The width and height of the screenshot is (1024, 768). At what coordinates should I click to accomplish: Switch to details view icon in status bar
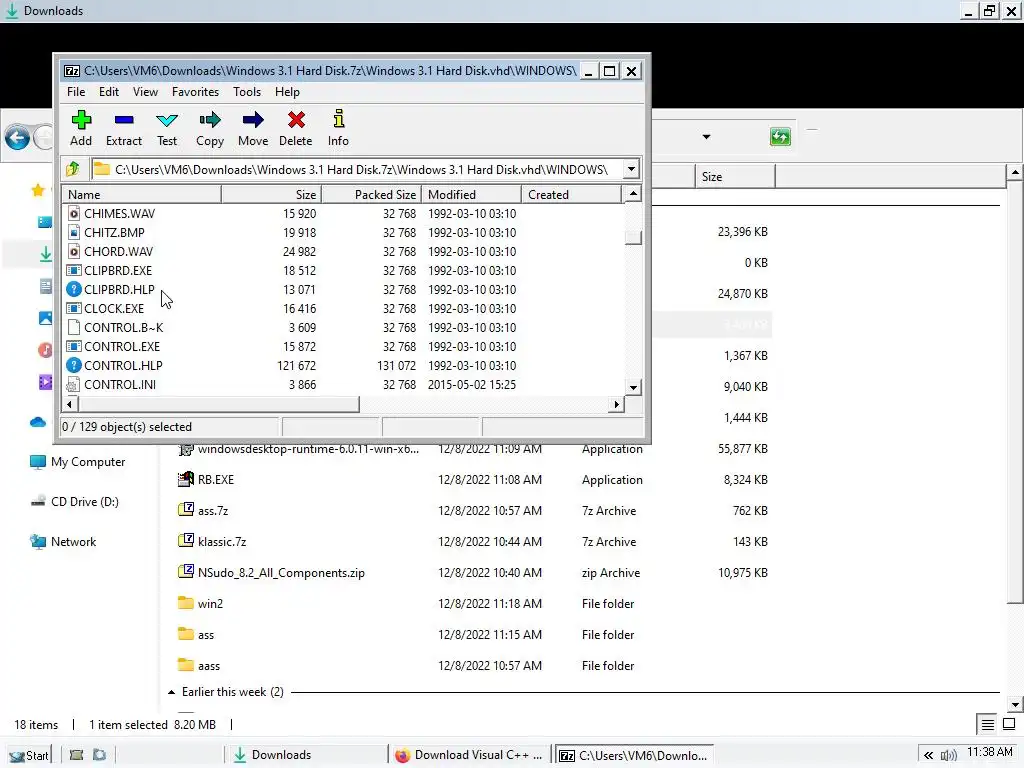click(x=987, y=724)
